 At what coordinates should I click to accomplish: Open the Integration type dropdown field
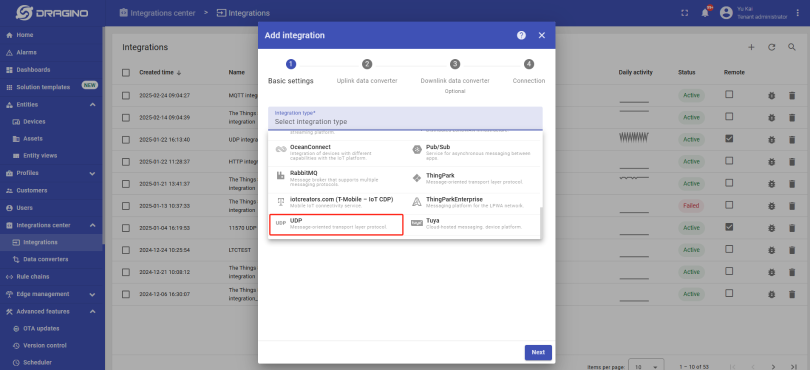(405, 118)
